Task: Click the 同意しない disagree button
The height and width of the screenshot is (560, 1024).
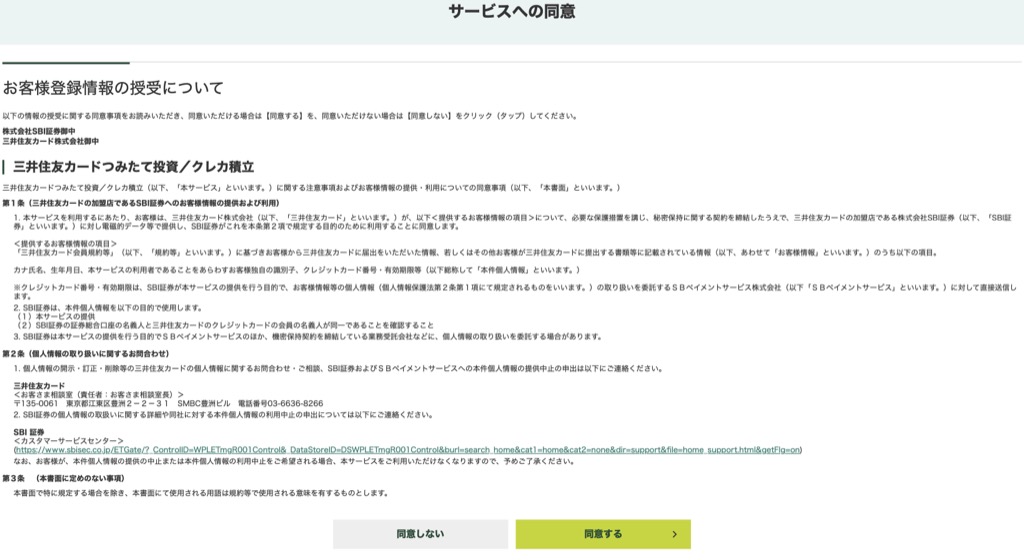Action: [x=420, y=534]
